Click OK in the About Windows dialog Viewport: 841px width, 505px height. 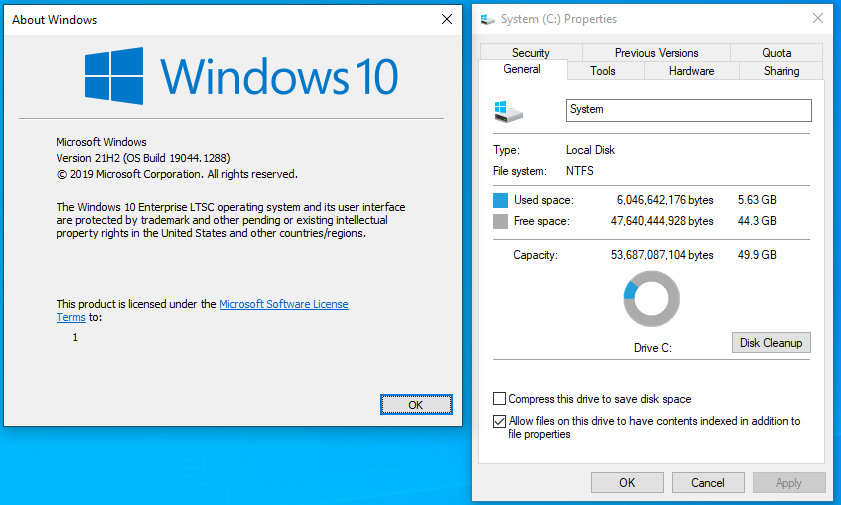coord(416,405)
